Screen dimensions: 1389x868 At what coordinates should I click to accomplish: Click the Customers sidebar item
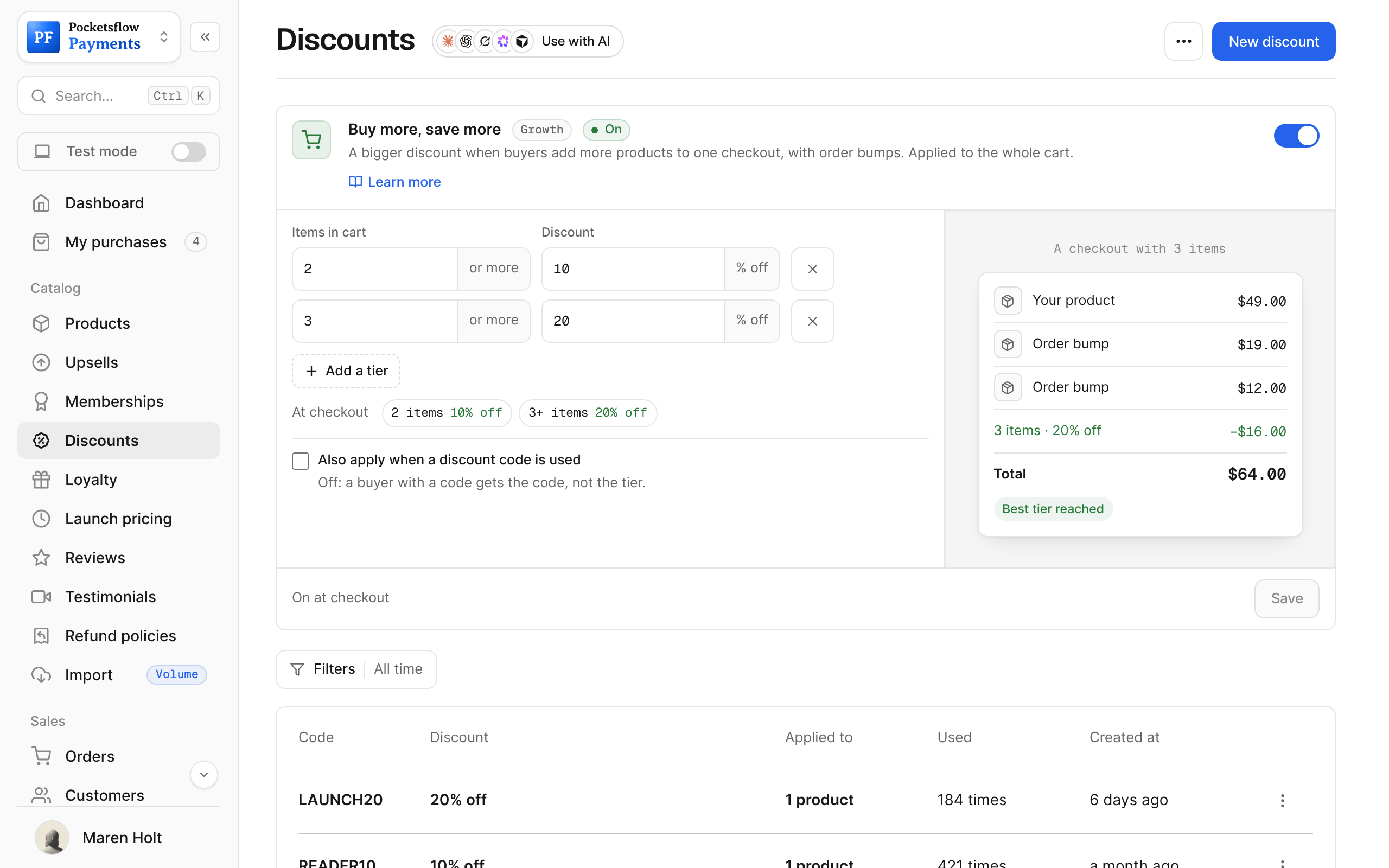click(x=119, y=795)
